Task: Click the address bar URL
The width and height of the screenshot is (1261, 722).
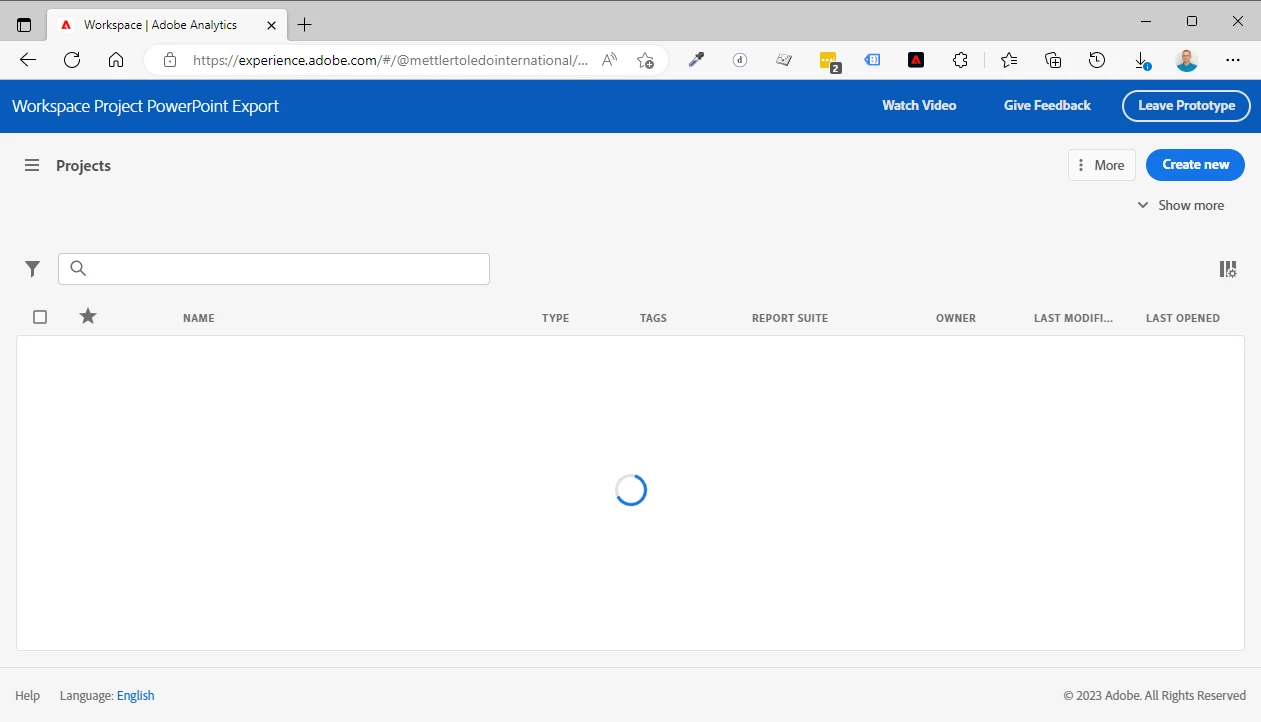Action: [390, 60]
